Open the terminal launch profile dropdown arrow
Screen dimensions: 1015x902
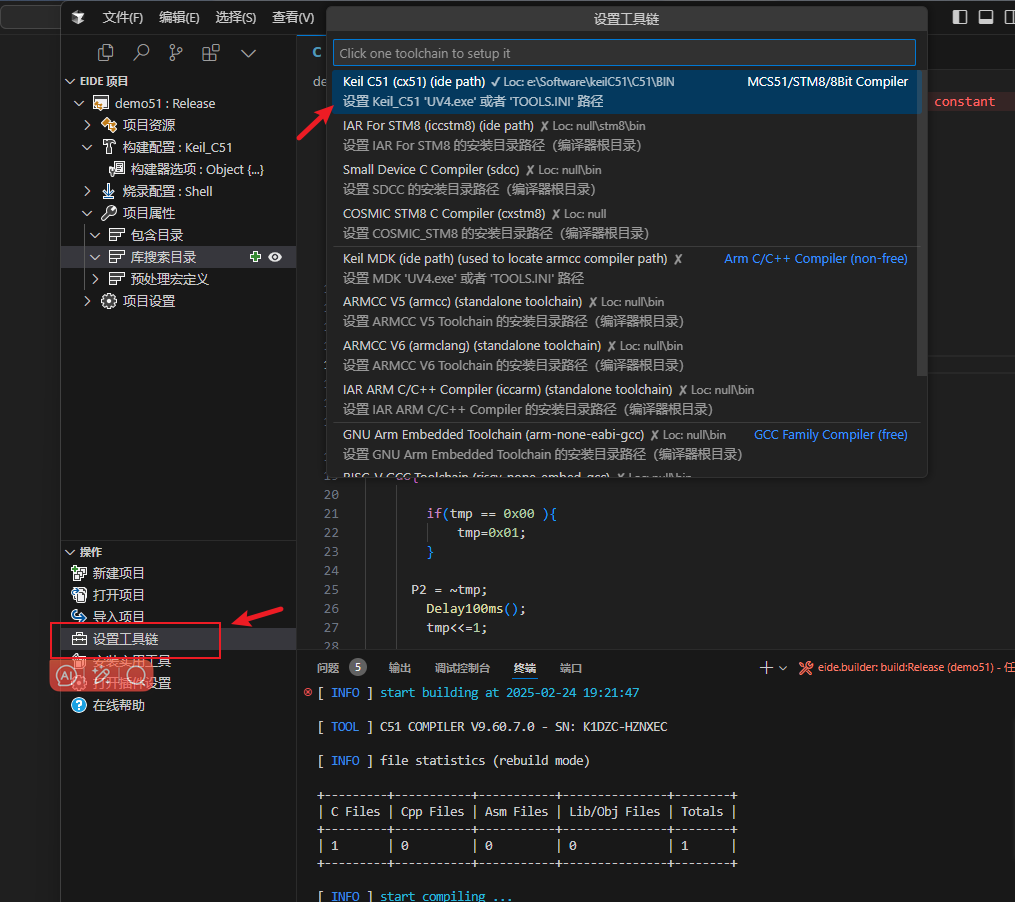click(x=783, y=668)
